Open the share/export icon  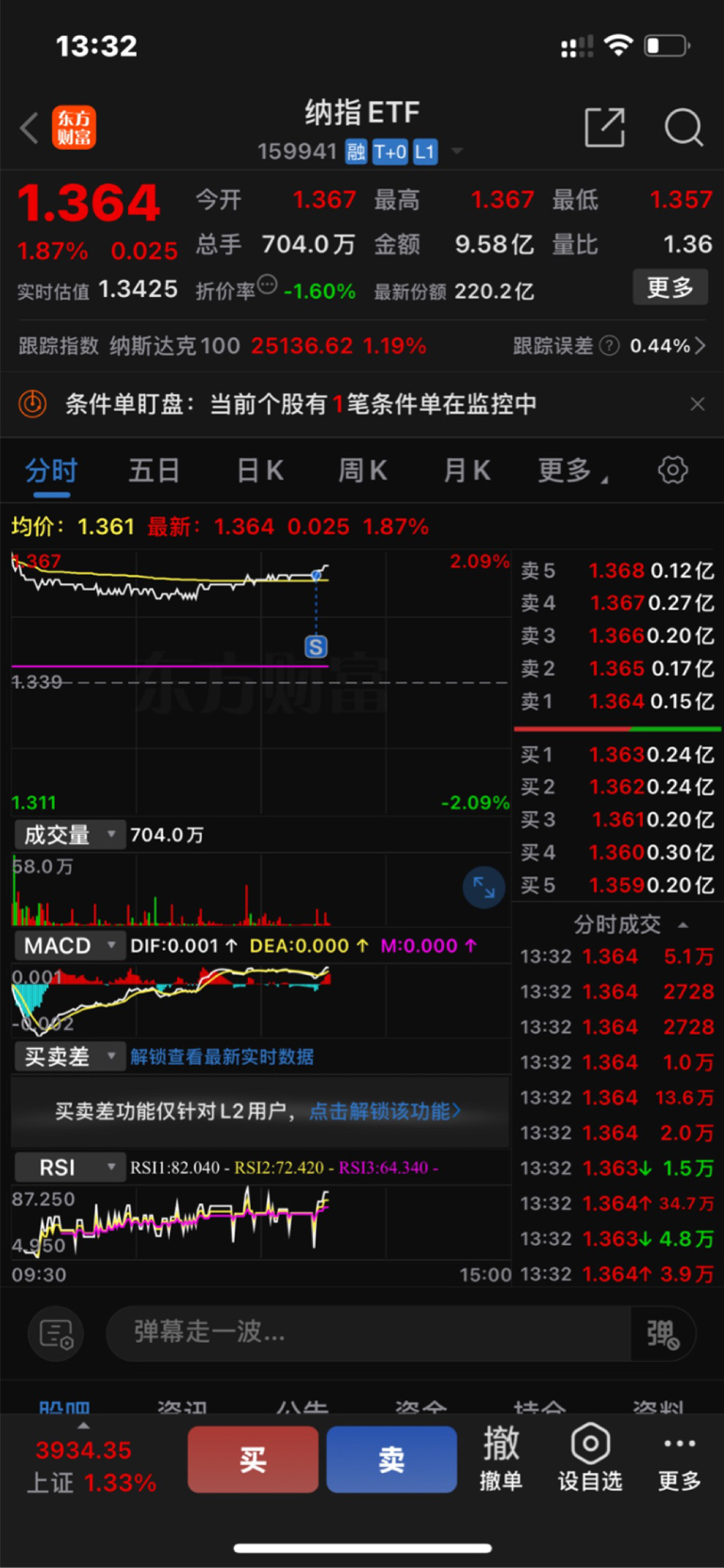click(604, 127)
